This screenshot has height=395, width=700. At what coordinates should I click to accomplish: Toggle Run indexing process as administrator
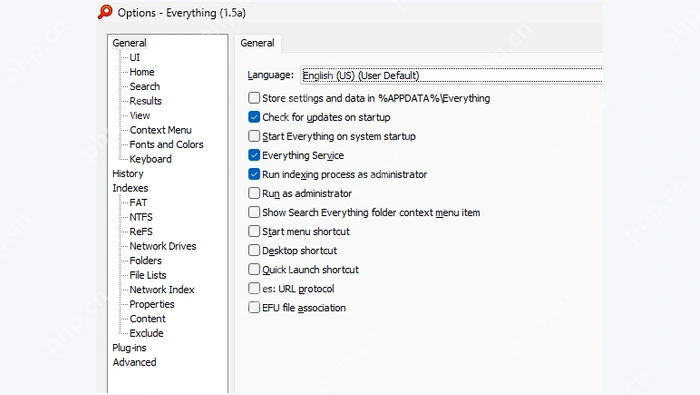[254, 174]
